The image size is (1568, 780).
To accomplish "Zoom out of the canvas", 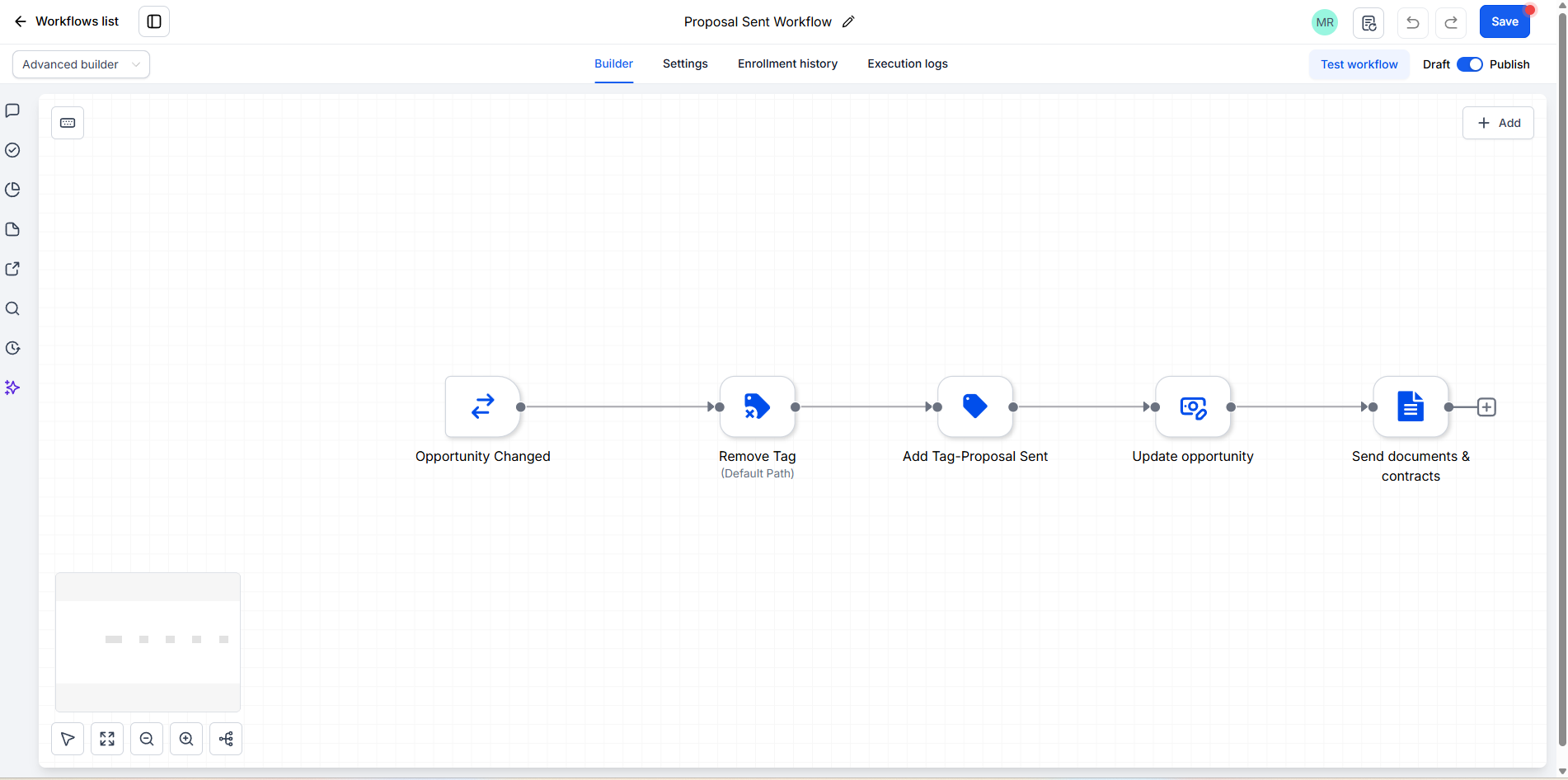I will tap(147, 739).
